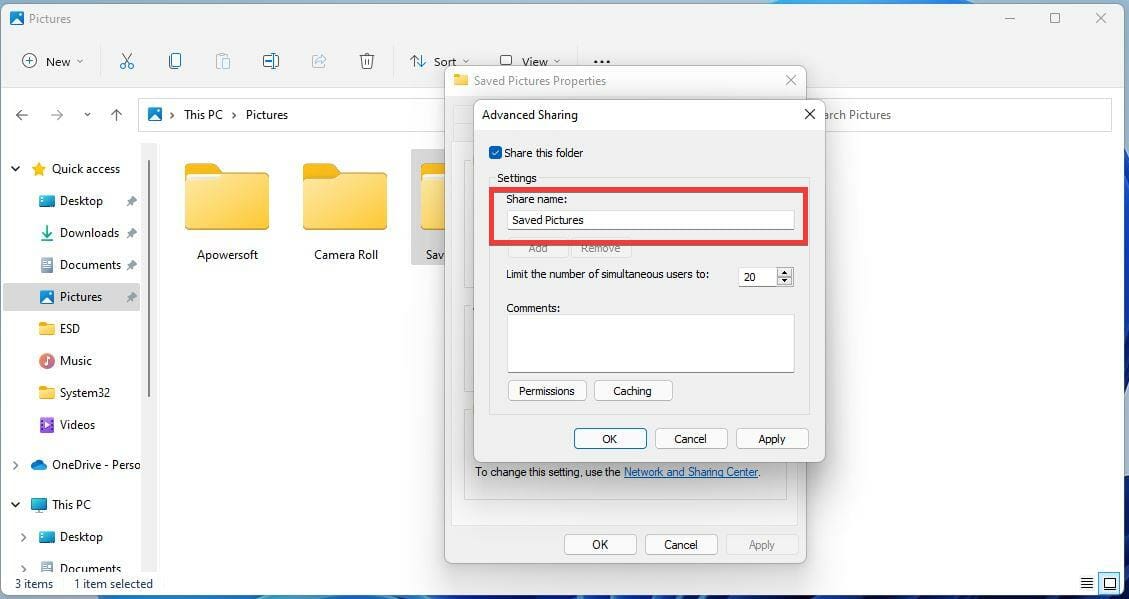Click the Copy icon in the toolbar
Image resolution: width=1129 pixels, height=599 pixels.
coord(175,61)
